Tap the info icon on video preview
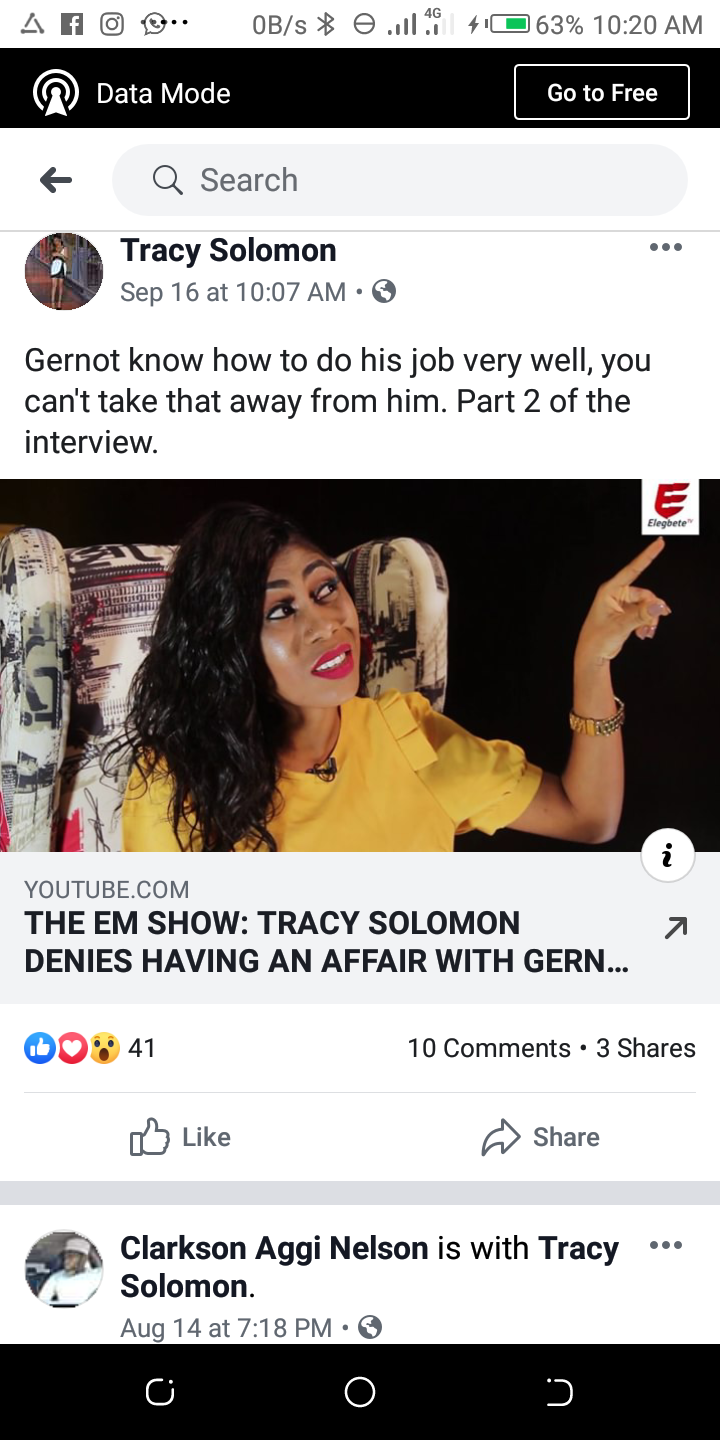Screen dimensions: 720x1440 pyautogui.click(x=668, y=856)
